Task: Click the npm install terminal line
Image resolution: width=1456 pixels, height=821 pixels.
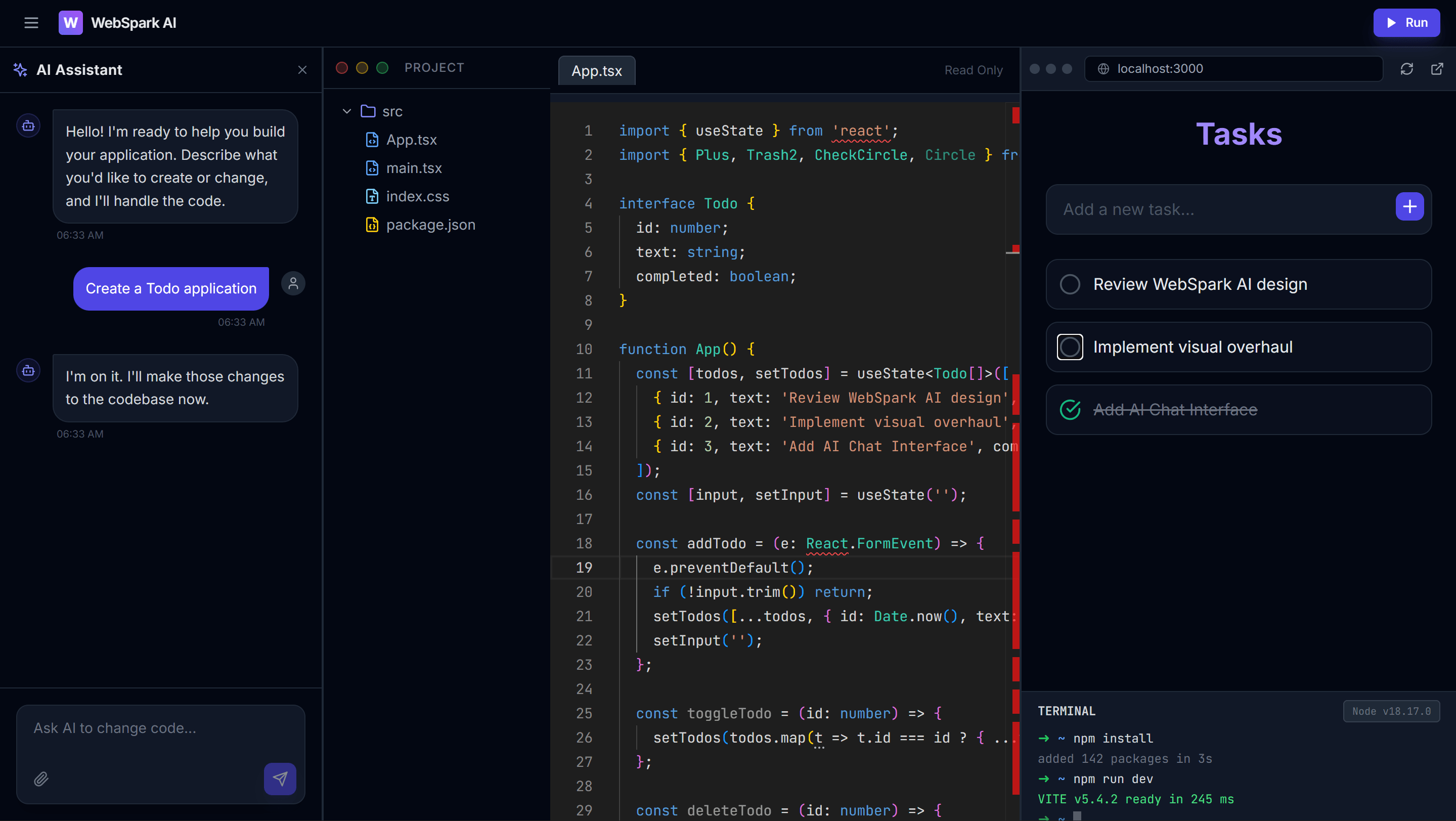Action: point(1095,739)
